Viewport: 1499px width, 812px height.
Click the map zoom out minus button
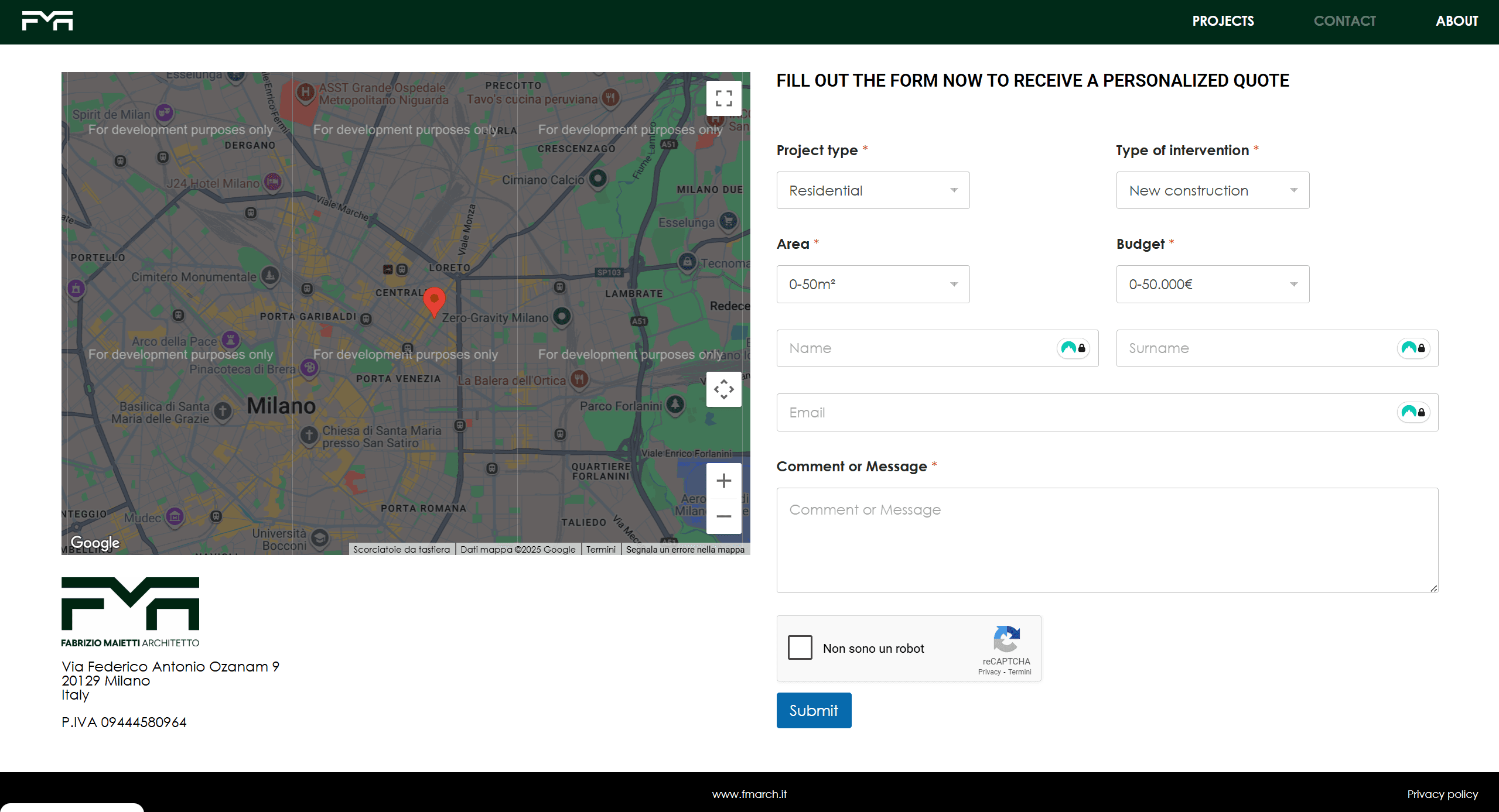click(x=723, y=516)
